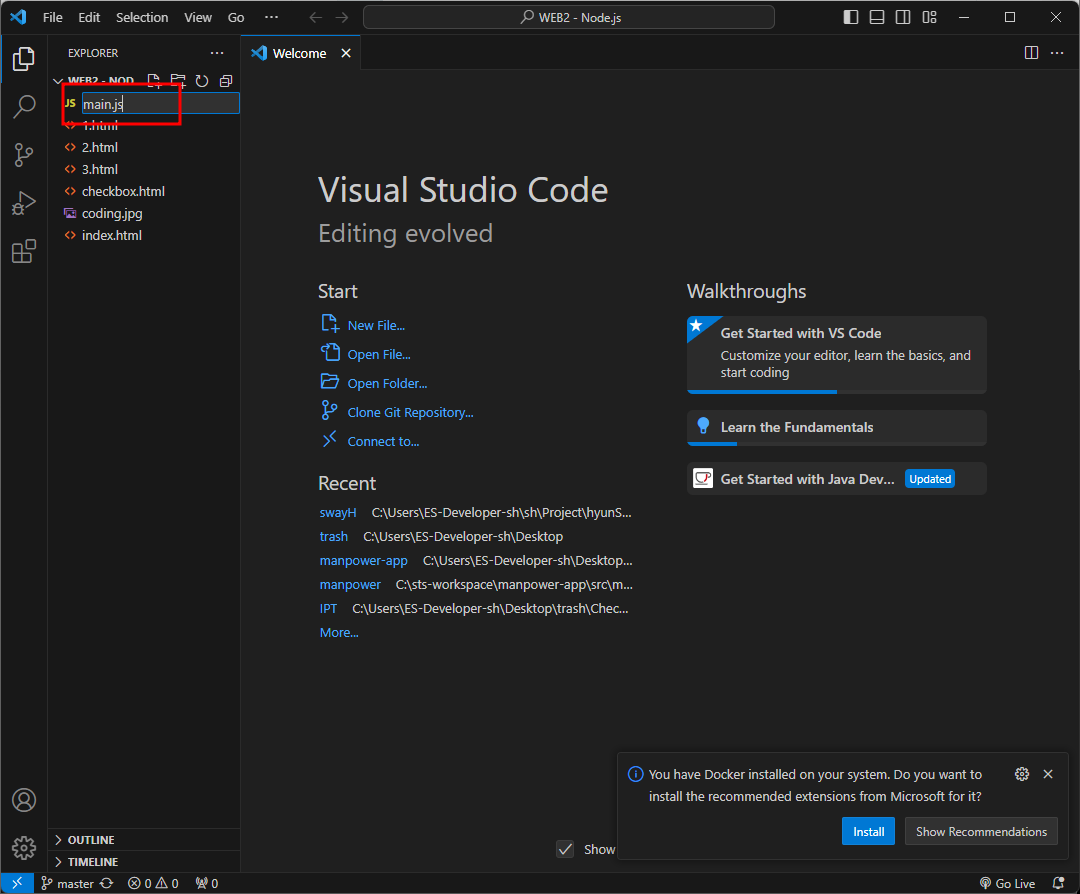Image resolution: width=1080 pixels, height=894 pixels.
Task: Install recommended Docker extensions
Action: coord(868,831)
